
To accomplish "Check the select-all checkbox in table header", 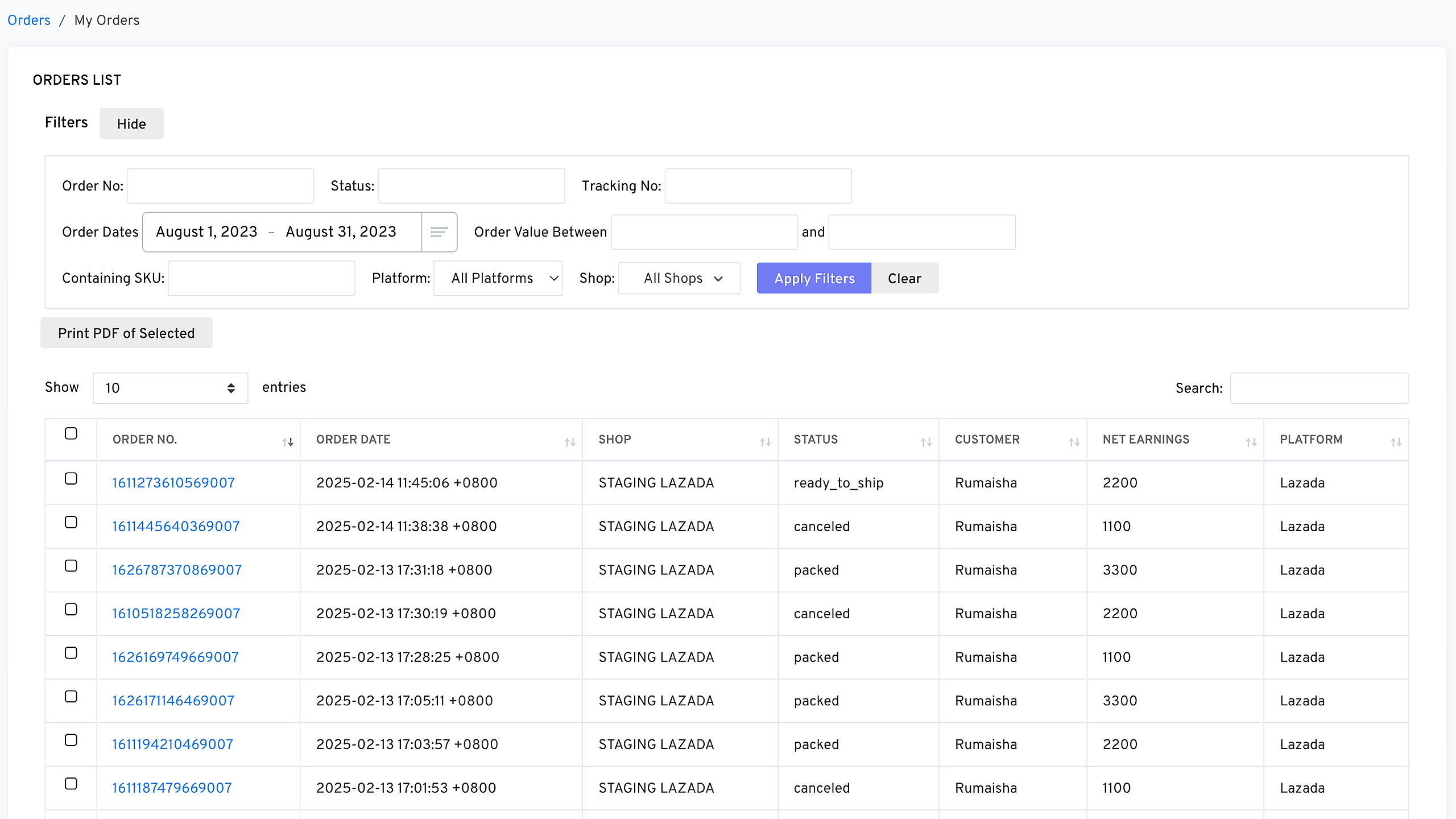I will click(x=71, y=433).
